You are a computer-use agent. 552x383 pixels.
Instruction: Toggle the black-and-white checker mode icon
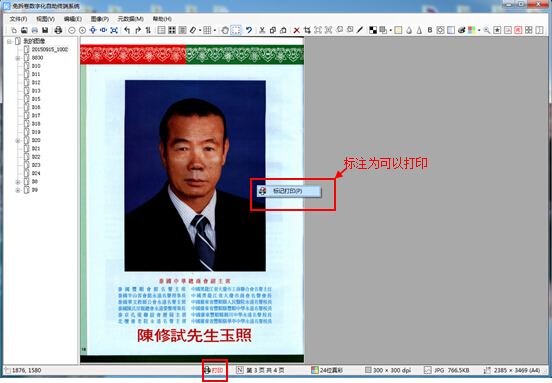click(373, 31)
